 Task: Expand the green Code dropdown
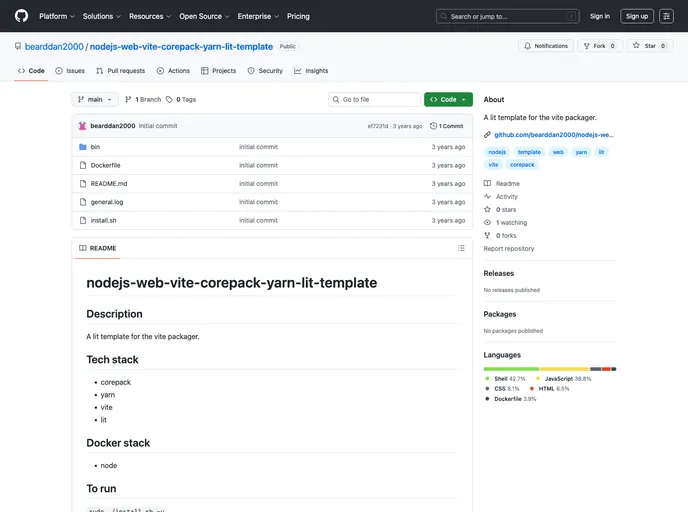(448, 100)
